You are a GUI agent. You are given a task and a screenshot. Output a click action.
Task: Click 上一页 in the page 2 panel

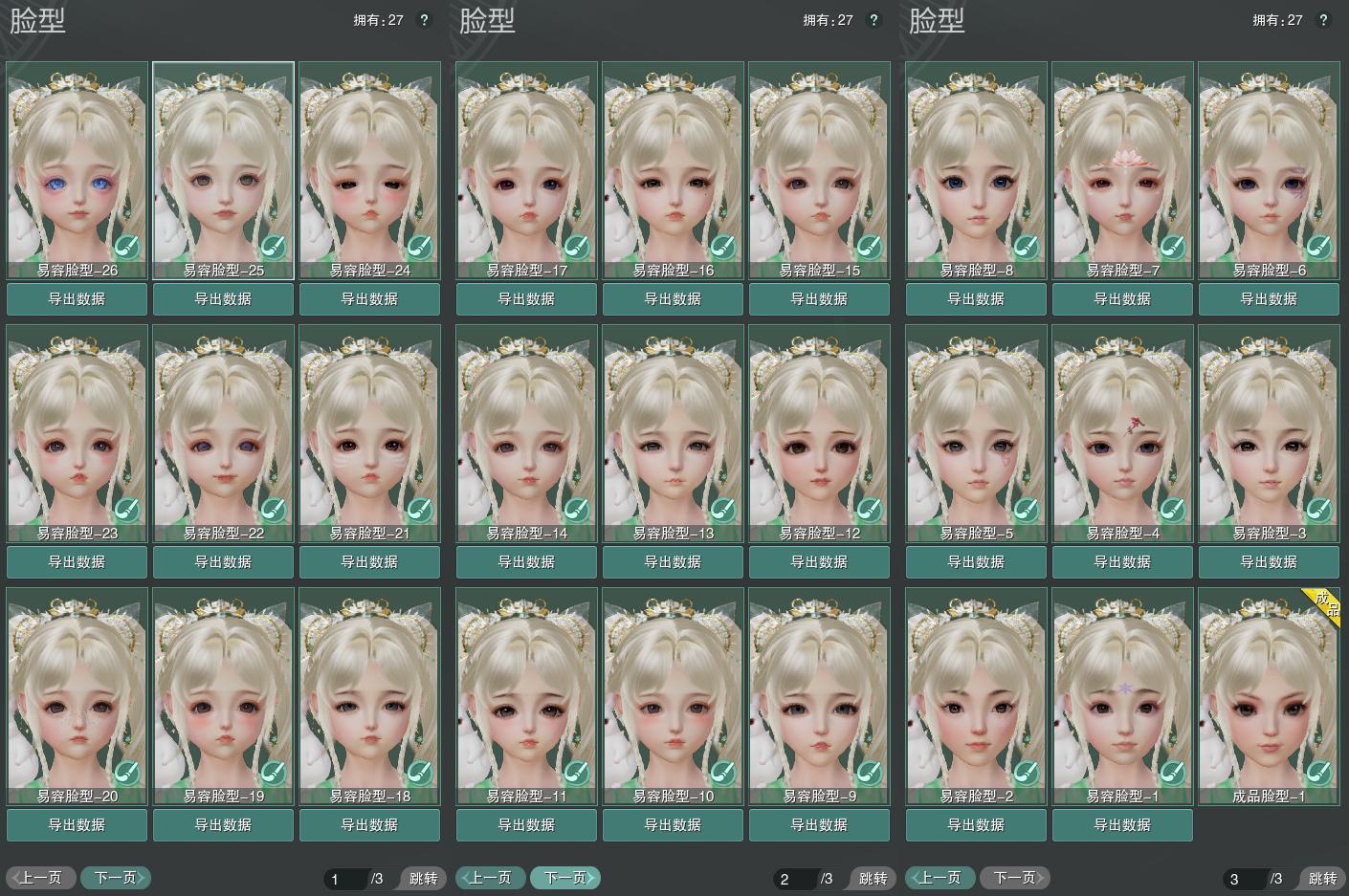pos(491,878)
